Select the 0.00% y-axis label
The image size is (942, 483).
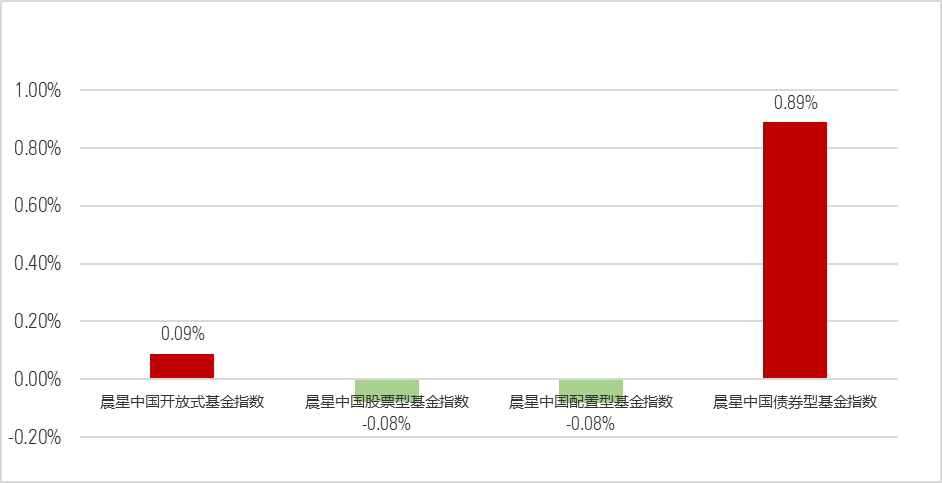pyautogui.click(x=38, y=380)
